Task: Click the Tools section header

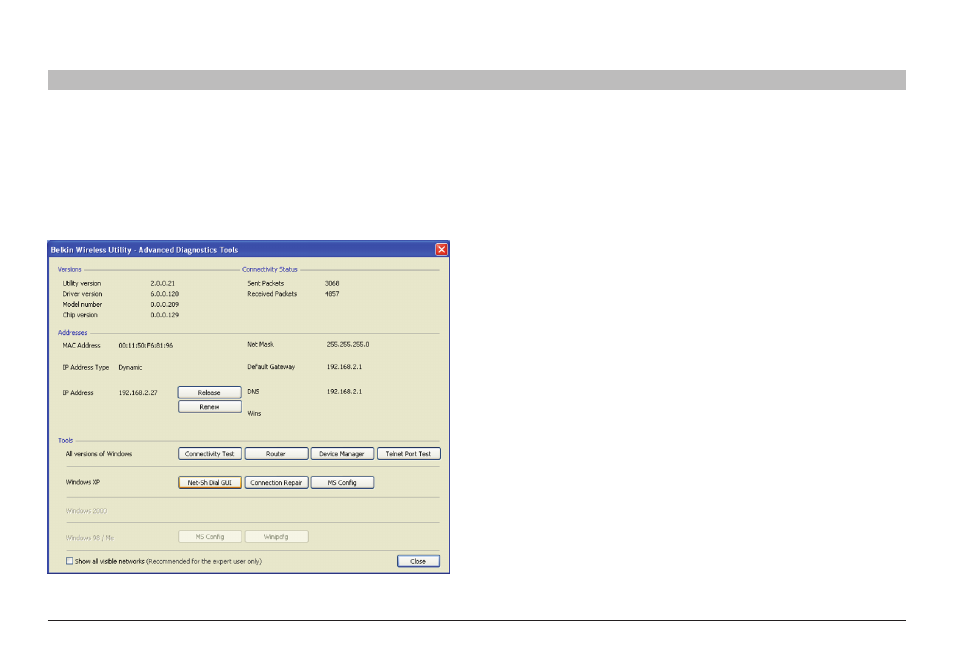Action: (65, 440)
